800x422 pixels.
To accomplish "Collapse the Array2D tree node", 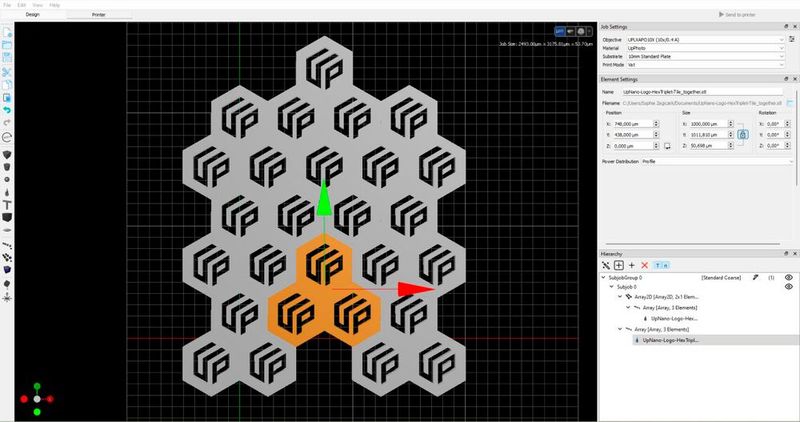I will [x=620, y=296].
